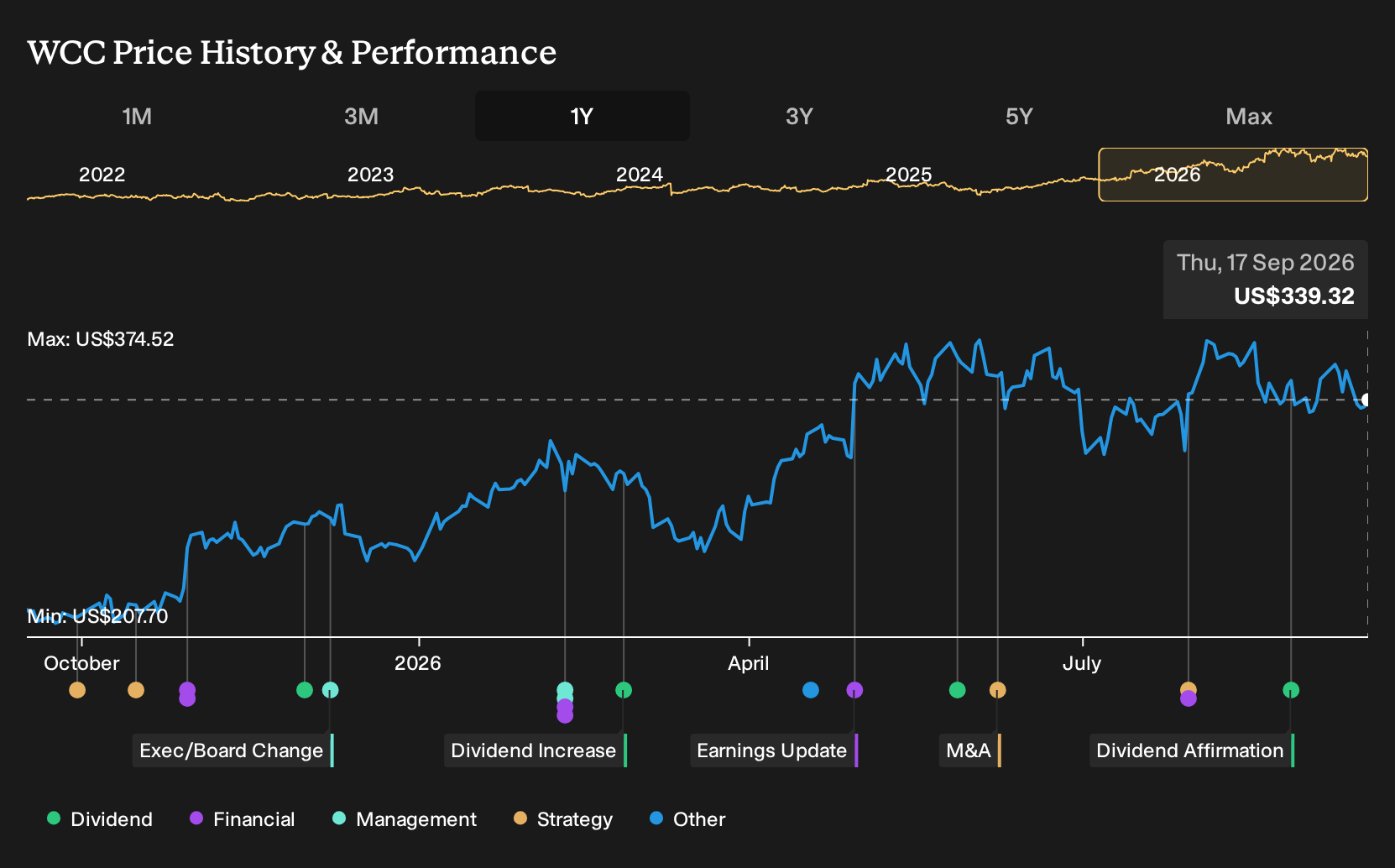This screenshot has height=868, width=1395.
Task: Click green Dividend dot beside M&A marker
Action: click(x=957, y=690)
